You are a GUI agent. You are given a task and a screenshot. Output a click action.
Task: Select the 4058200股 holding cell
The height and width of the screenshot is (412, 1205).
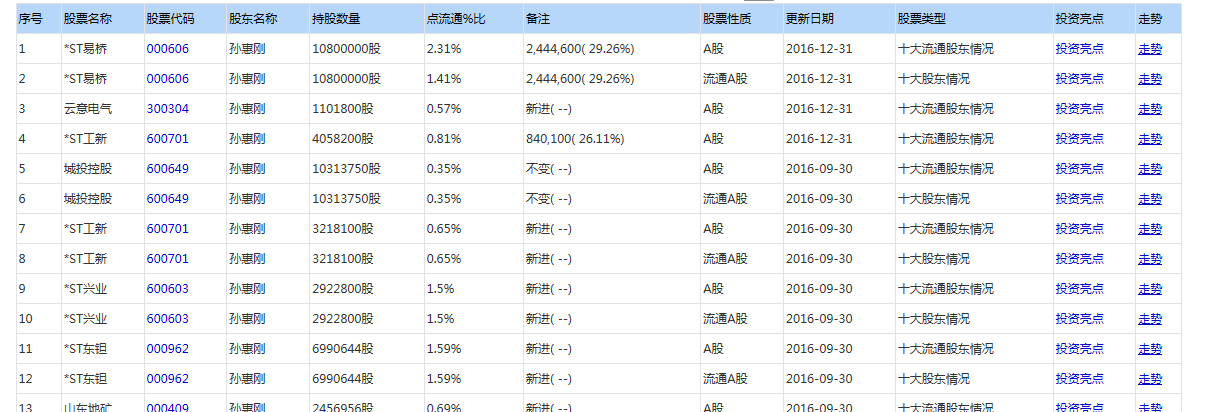tap(366, 138)
